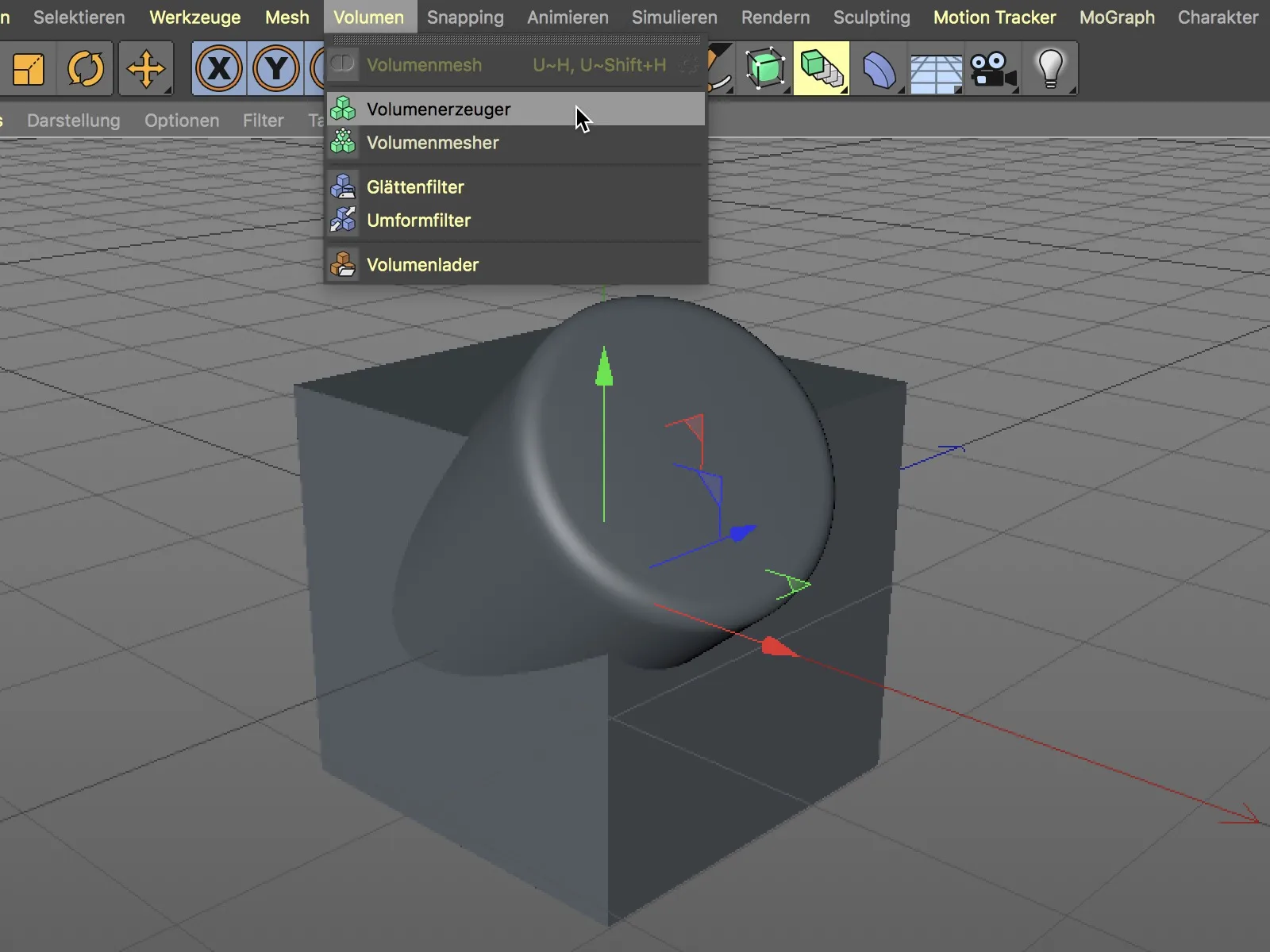Open the Sculpting menu

(x=872, y=17)
